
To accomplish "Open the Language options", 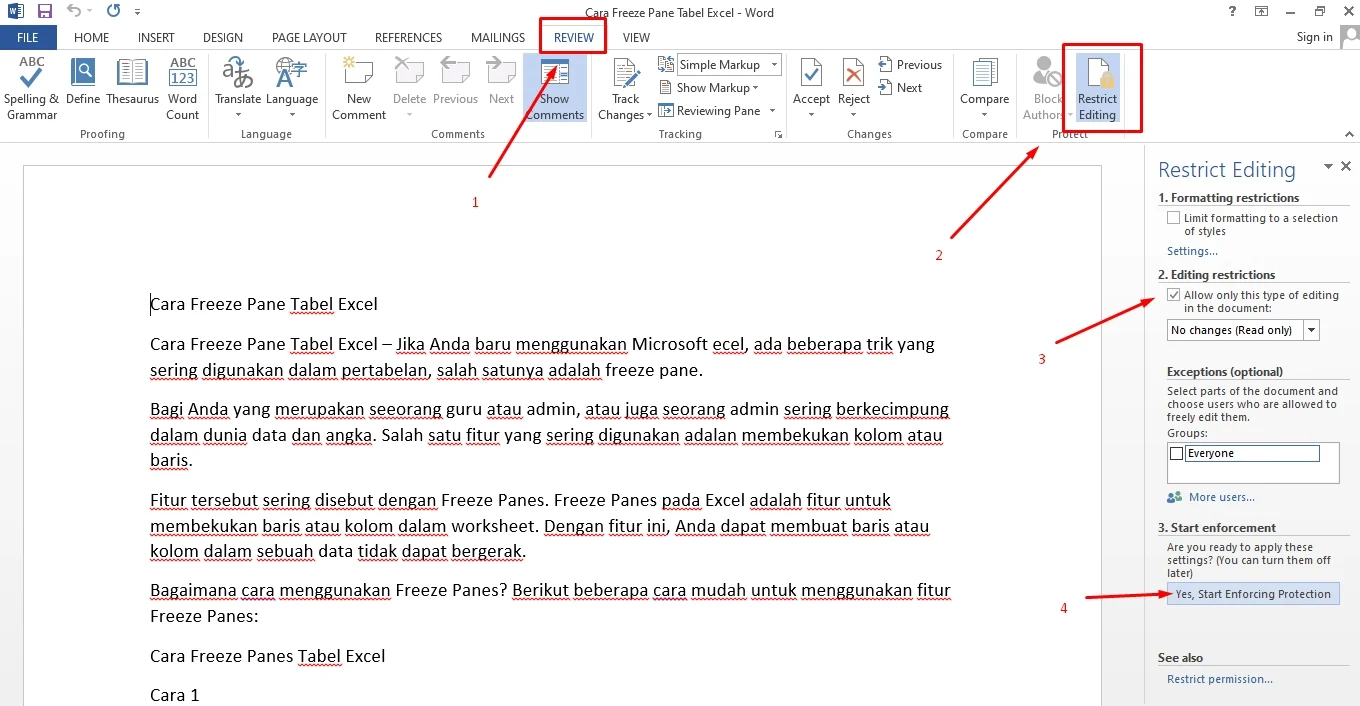I will coord(291,89).
